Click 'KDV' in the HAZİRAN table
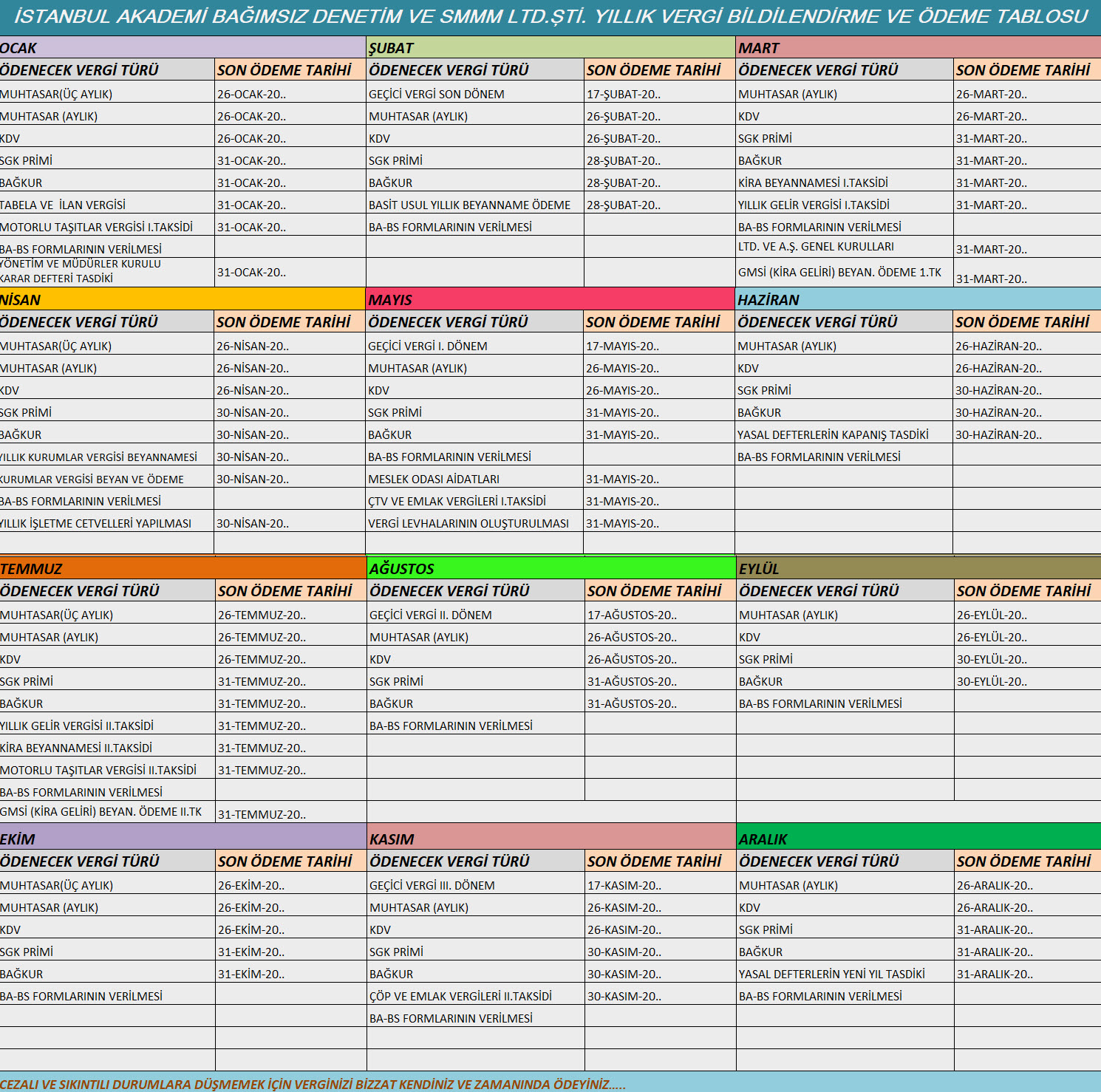This screenshot has width=1101, height=1092. pyautogui.click(x=844, y=367)
